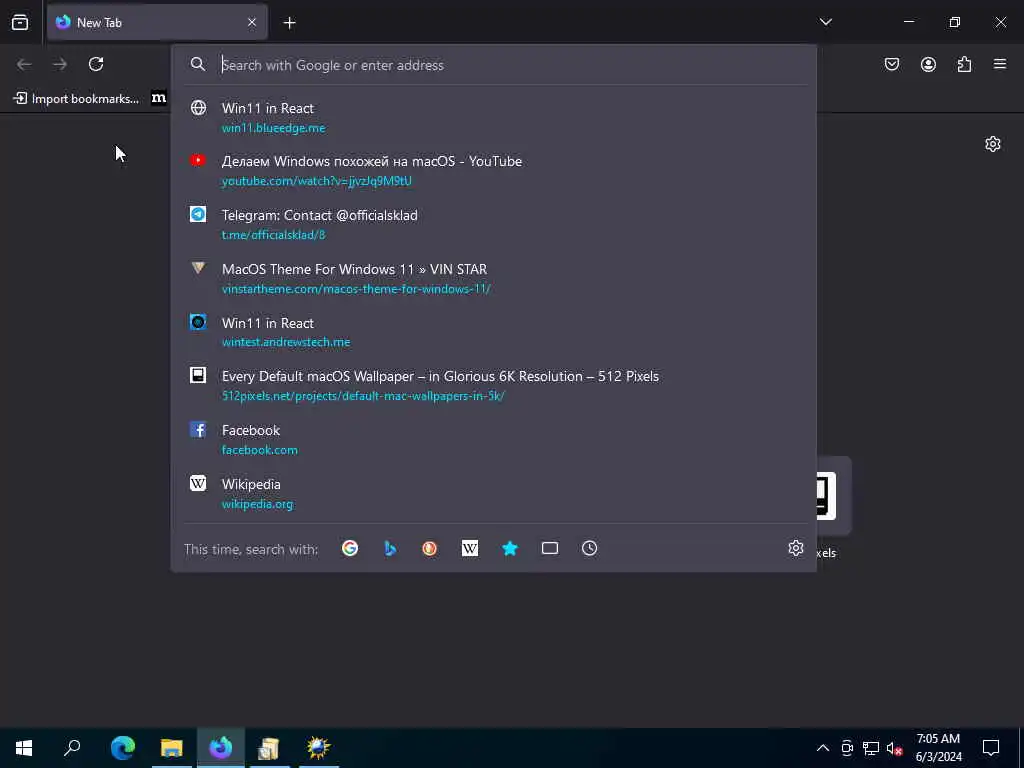Select the Facebook suggestion
This screenshot has width=1024, height=768.
tap(494, 440)
